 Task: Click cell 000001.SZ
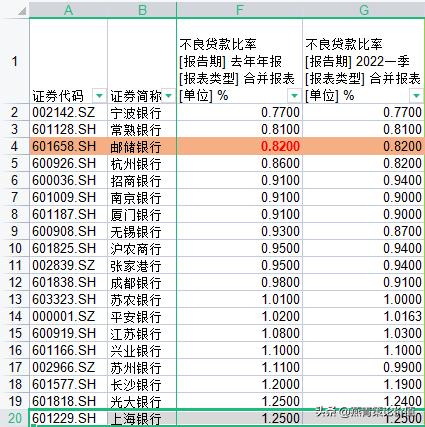click(68, 316)
